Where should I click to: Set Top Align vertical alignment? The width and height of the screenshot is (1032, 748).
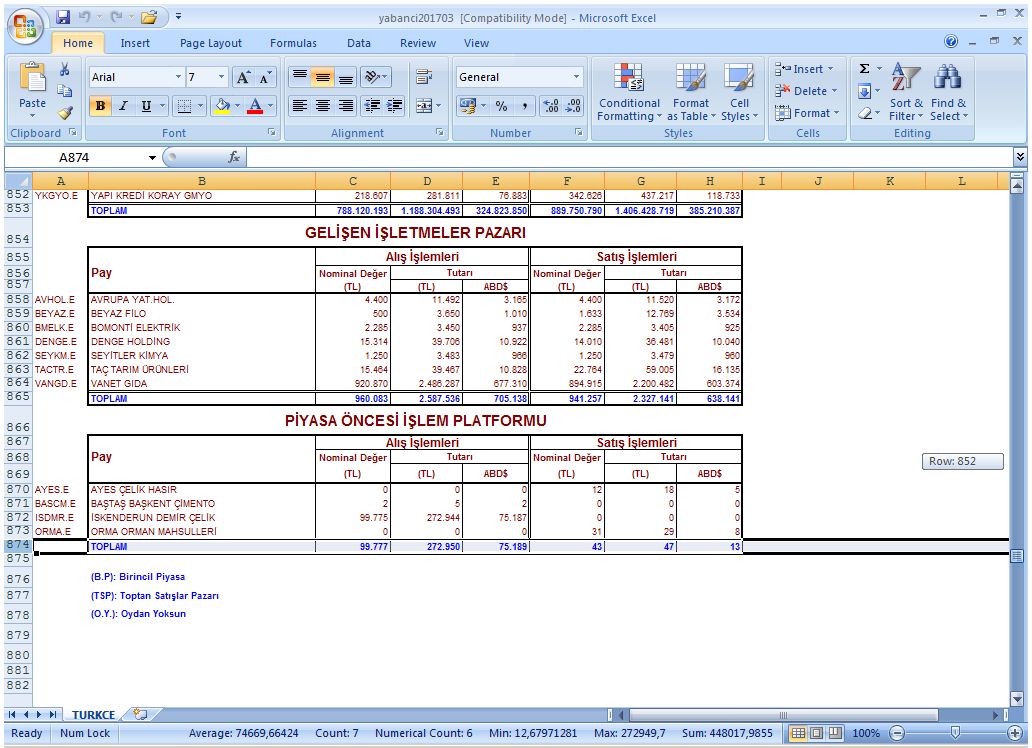[x=300, y=78]
